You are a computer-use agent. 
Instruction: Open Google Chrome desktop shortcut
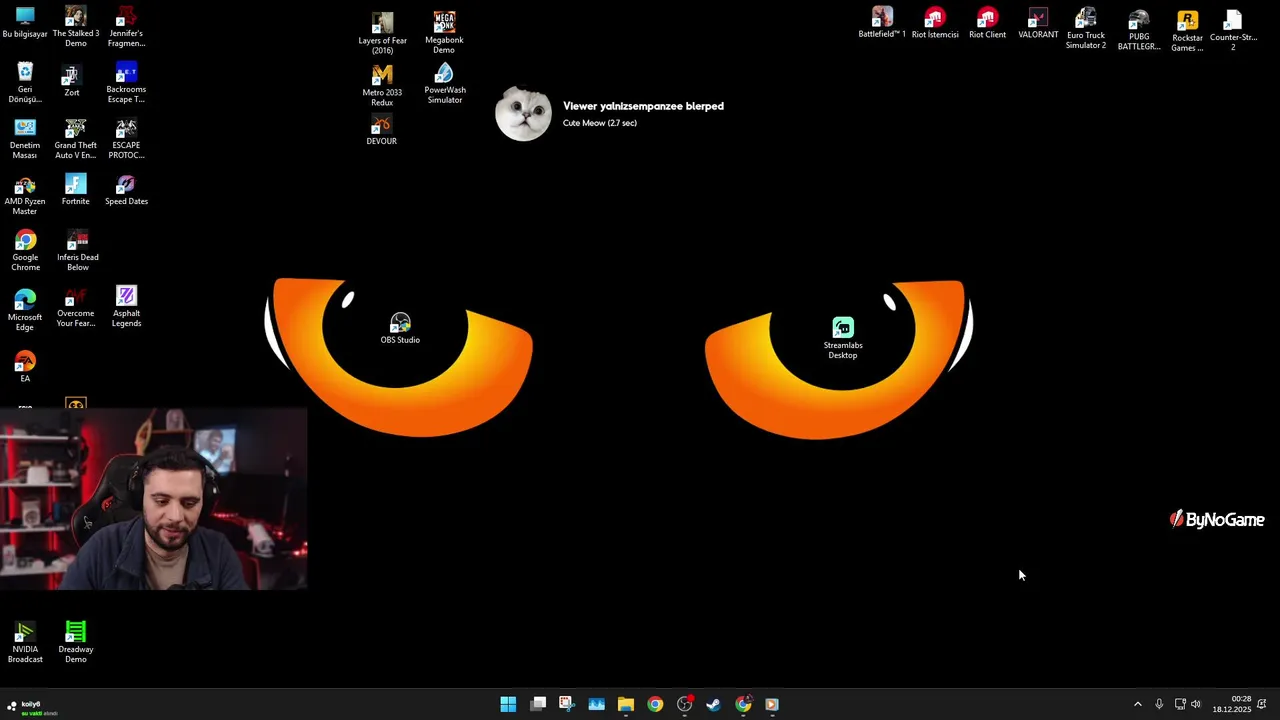[25, 250]
